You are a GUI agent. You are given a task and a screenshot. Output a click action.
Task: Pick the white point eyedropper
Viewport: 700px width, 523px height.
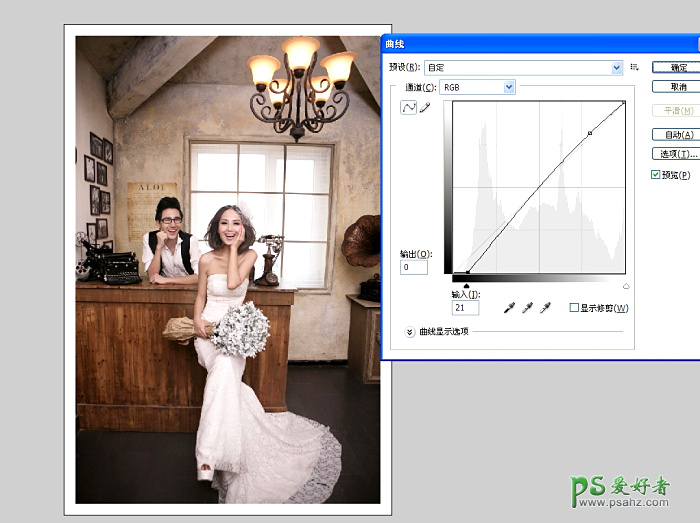[545, 308]
